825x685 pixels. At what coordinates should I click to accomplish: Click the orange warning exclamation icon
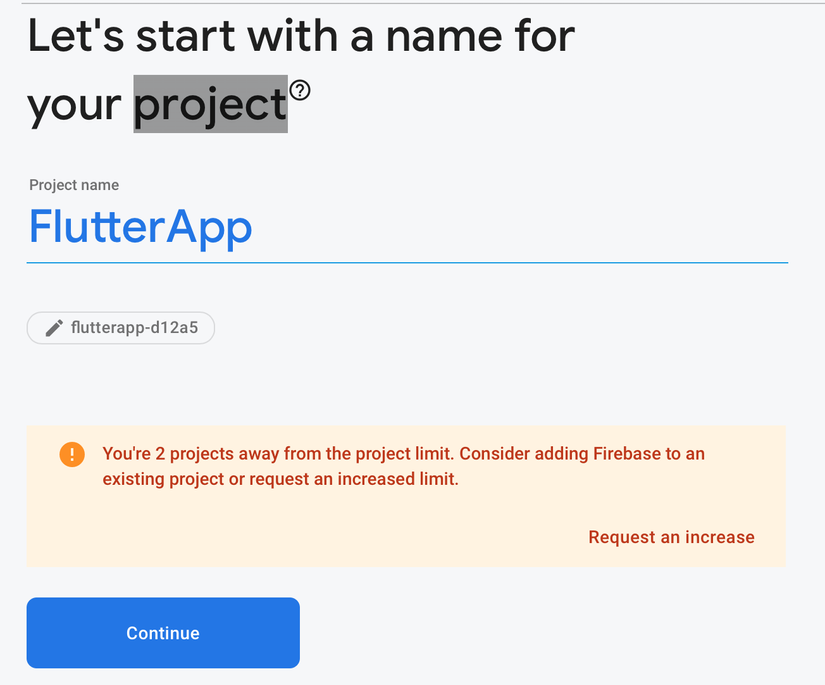tap(72, 454)
